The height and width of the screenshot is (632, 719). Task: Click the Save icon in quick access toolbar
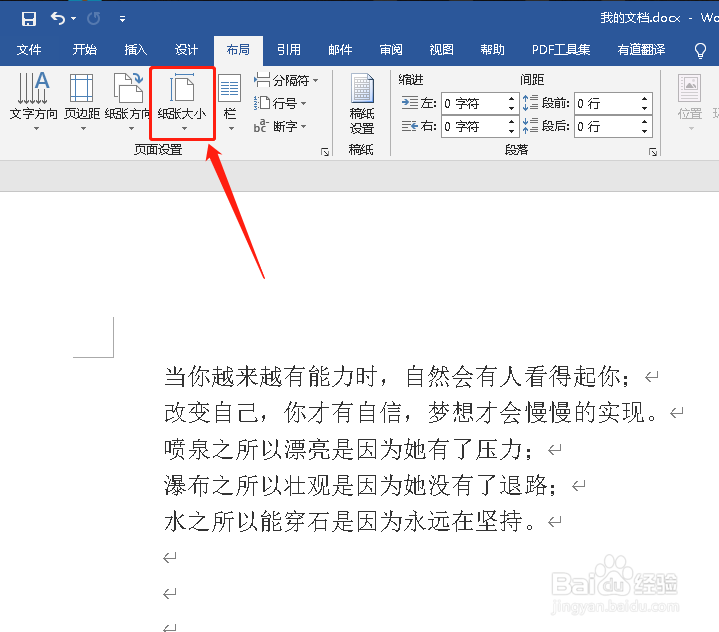click(x=29, y=19)
